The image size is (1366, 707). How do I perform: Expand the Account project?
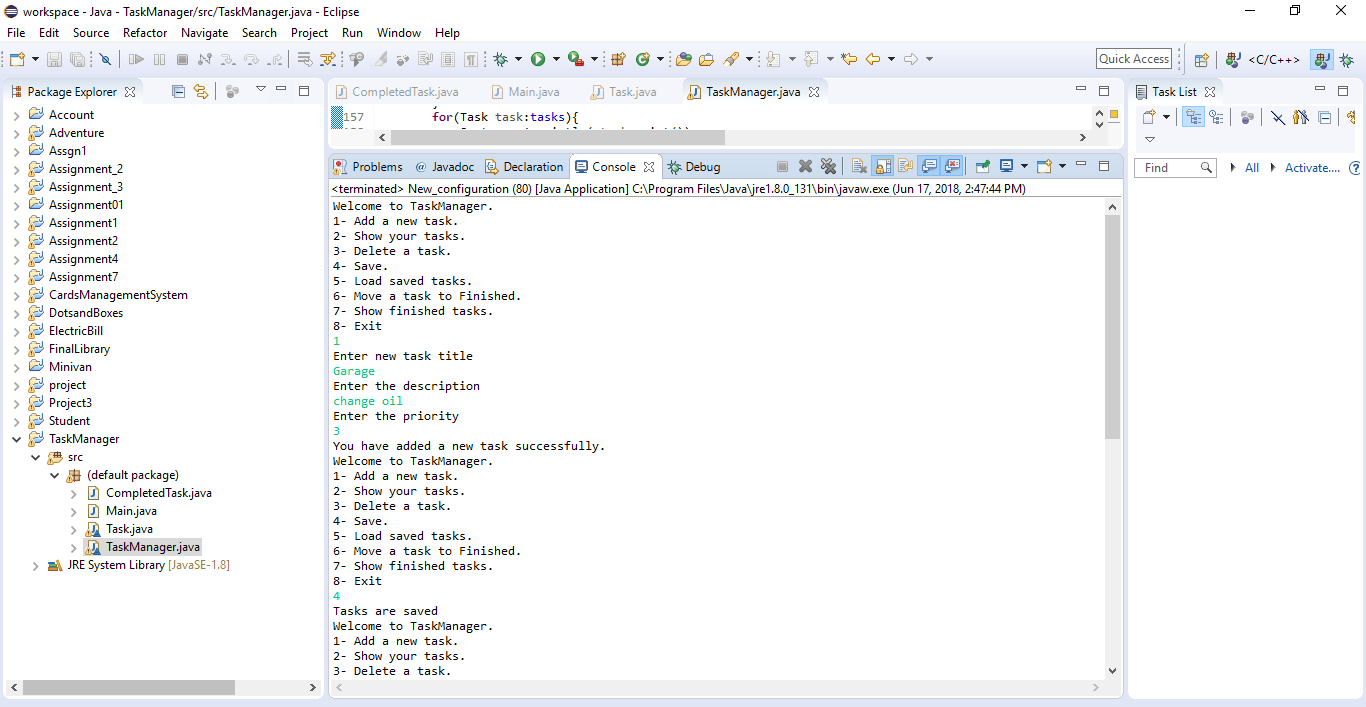[x=16, y=115]
